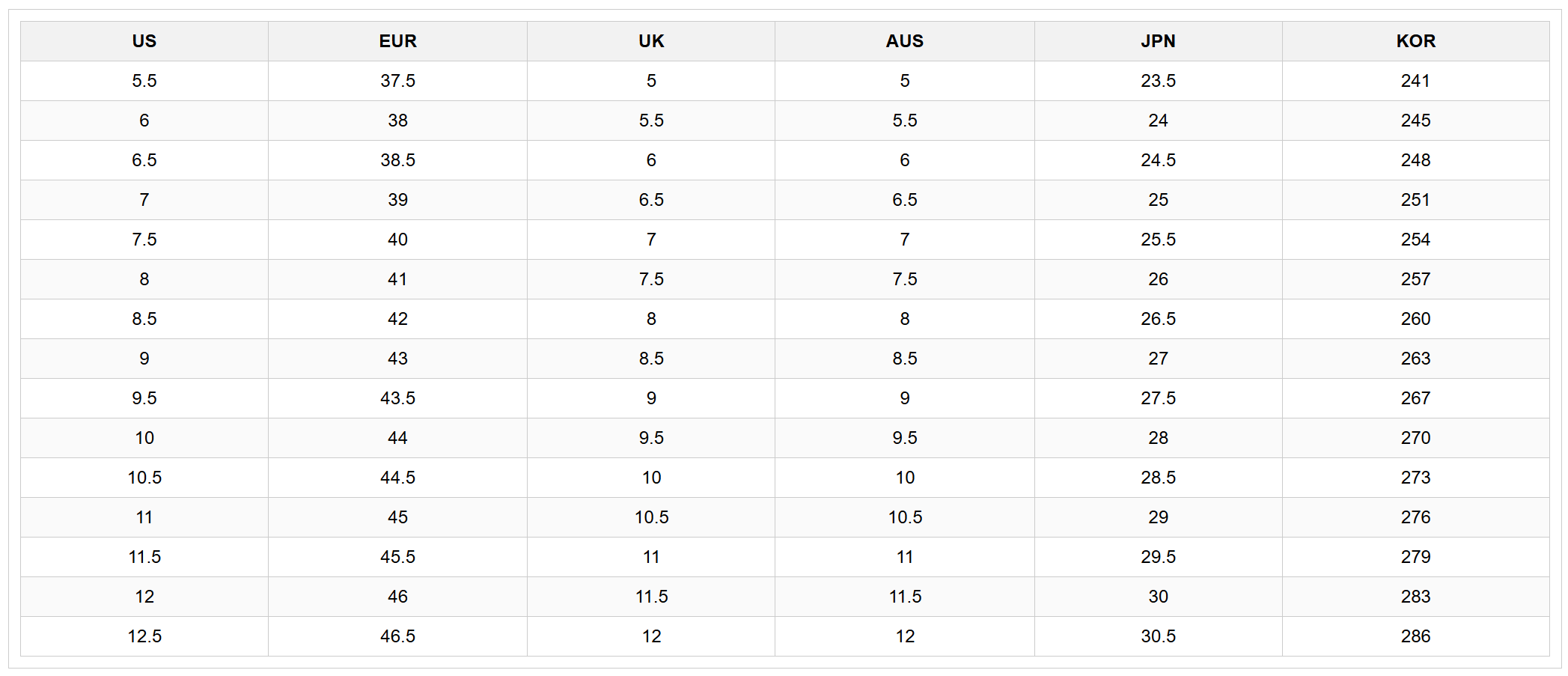The height and width of the screenshot is (676, 1568).
Task: Select the EUR size 45 cell
Action: pyautogui.click(x=397, y=517)
